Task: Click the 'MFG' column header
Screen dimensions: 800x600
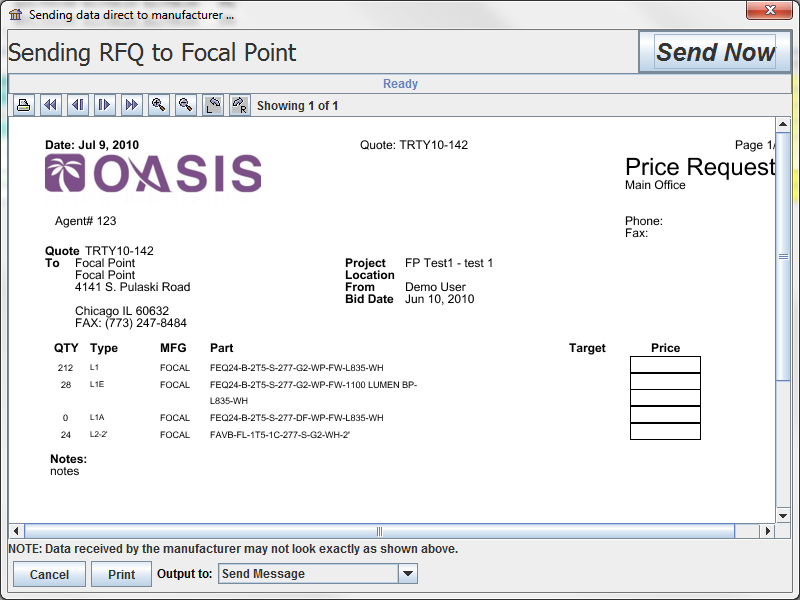Action: click(x=173, y=348)
